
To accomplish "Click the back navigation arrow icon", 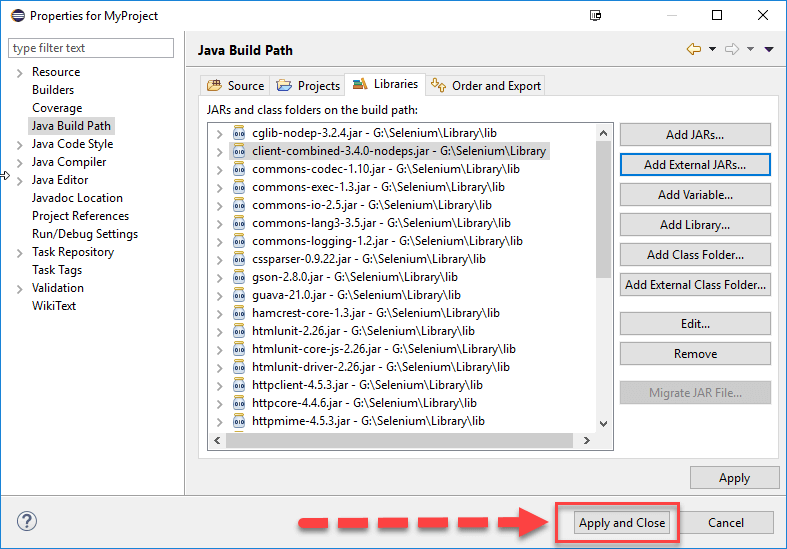I will pyautogui.click(x=693, y=50).
